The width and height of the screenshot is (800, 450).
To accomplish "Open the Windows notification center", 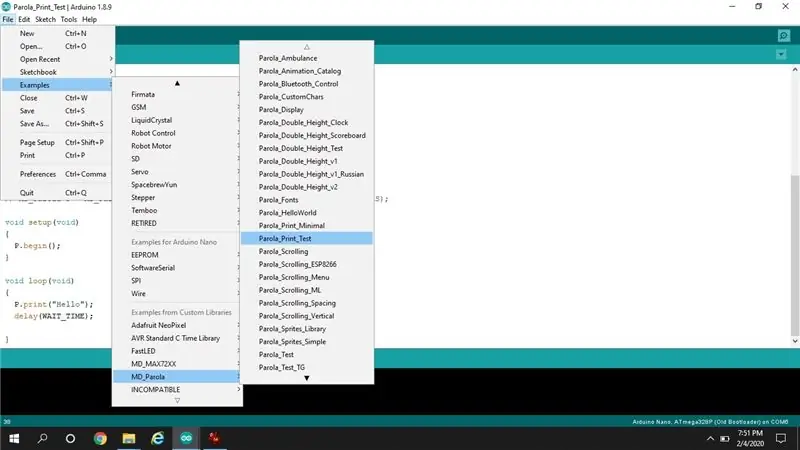I will [x=781, y=438].
